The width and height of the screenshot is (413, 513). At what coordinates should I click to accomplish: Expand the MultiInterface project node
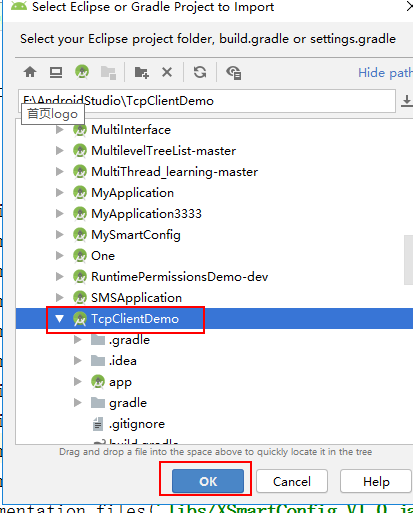click(60, 130)
